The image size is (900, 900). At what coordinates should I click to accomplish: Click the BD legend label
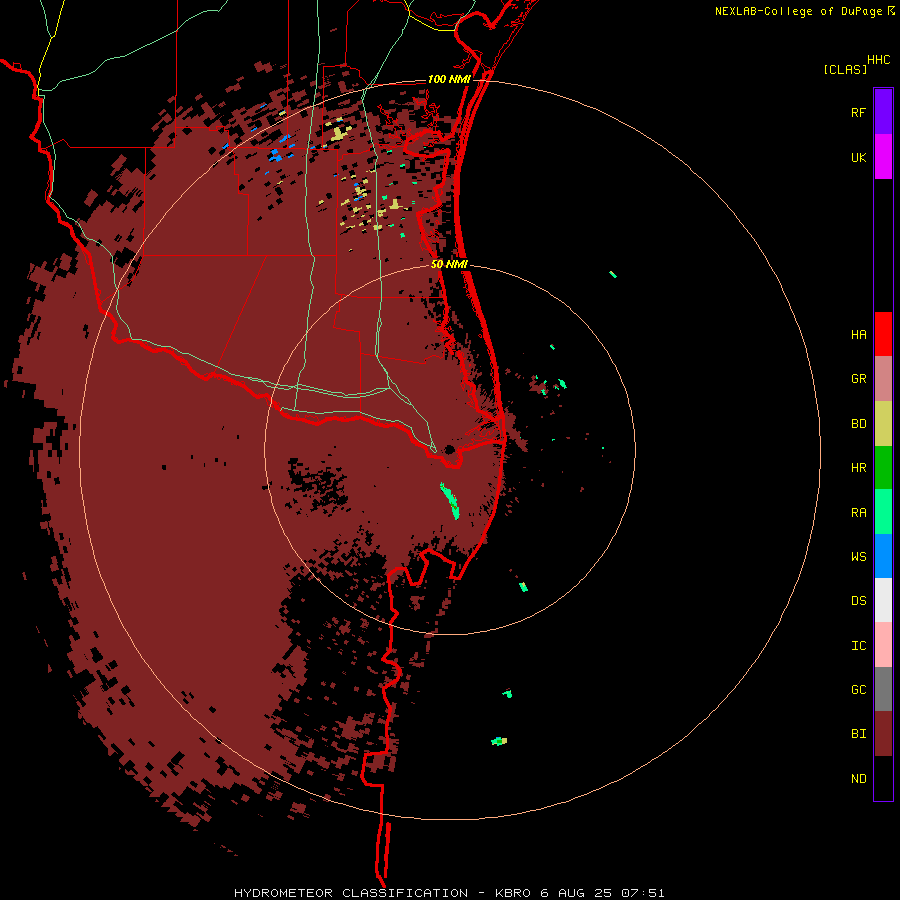click(x=859, y=424)
